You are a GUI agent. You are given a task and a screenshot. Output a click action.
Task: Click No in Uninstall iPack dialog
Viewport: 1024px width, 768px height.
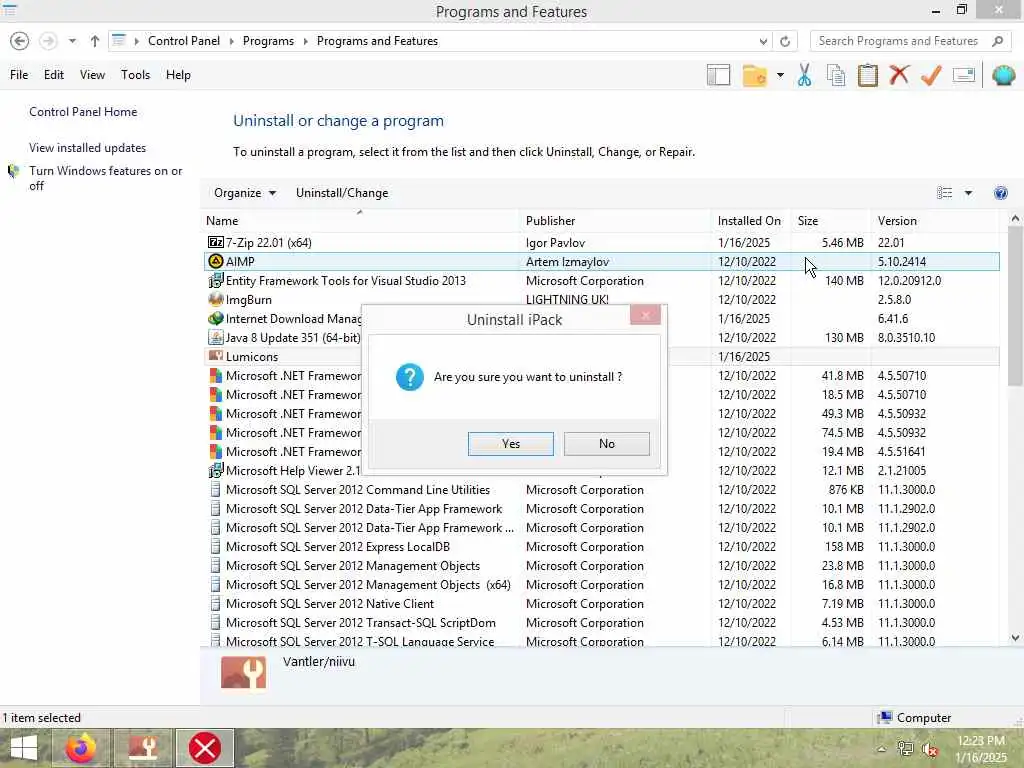pos(607,444)
